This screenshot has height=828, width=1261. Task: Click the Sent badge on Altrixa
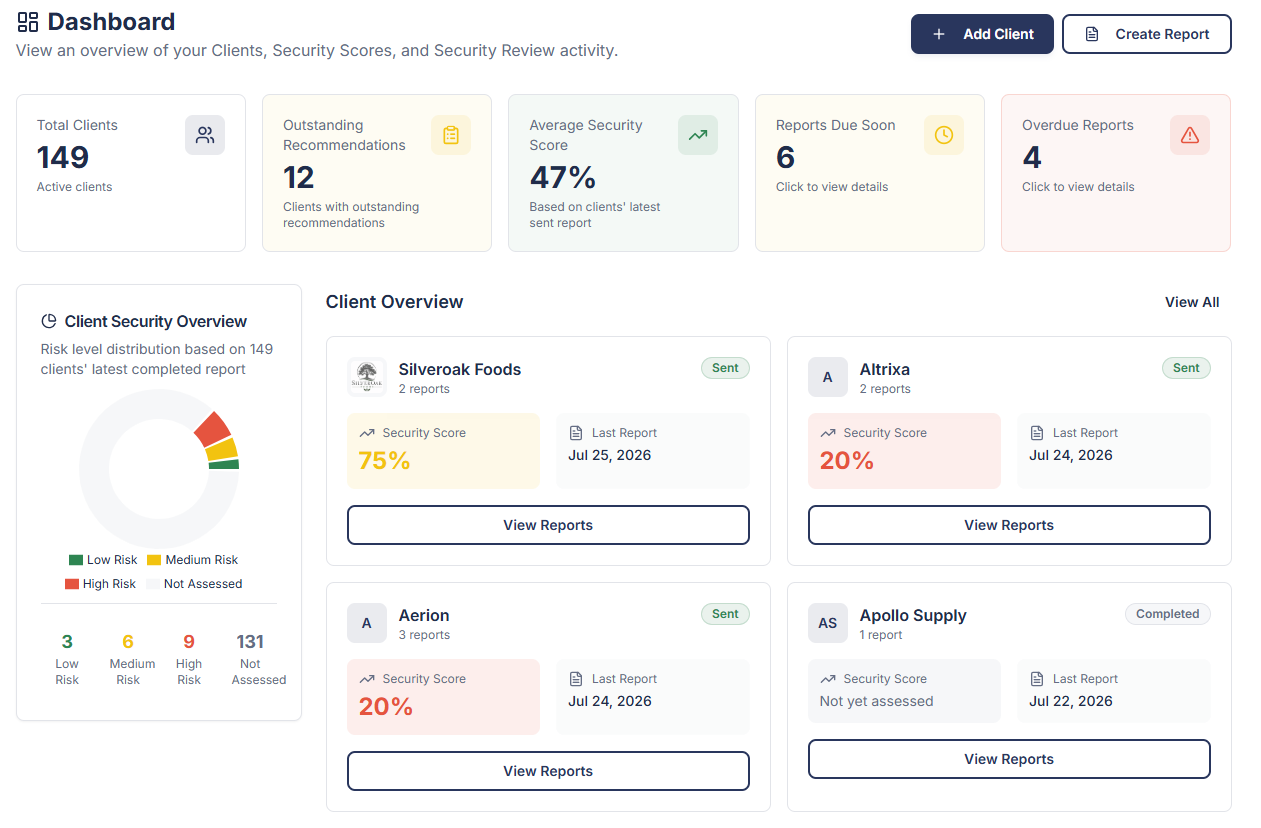[1186, 368]
